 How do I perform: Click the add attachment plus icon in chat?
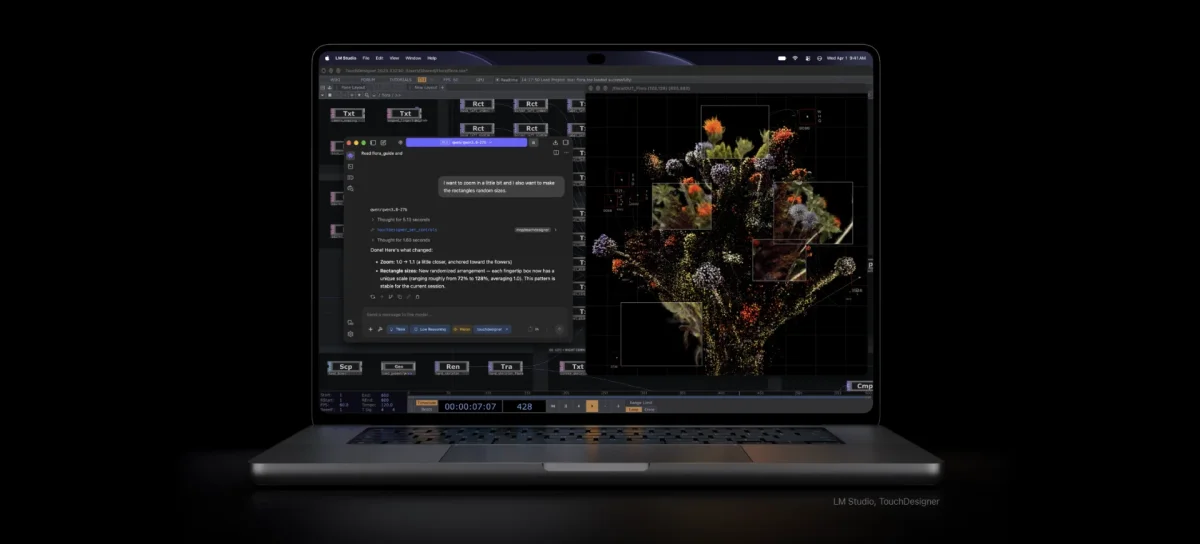tap(370, 329)
